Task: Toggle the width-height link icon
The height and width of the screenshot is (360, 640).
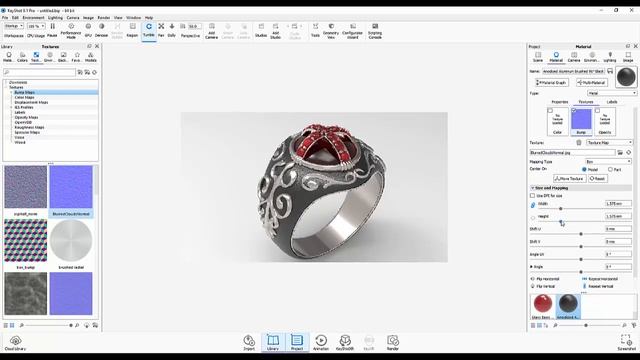Action: tap(533, 205)
